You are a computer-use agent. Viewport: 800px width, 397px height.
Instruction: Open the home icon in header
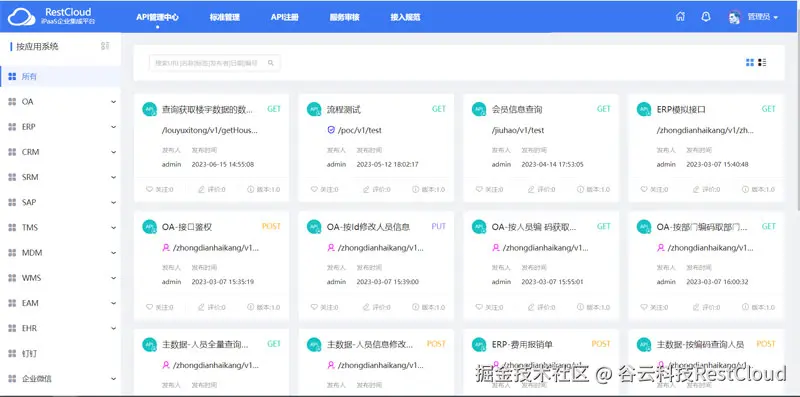680,16
